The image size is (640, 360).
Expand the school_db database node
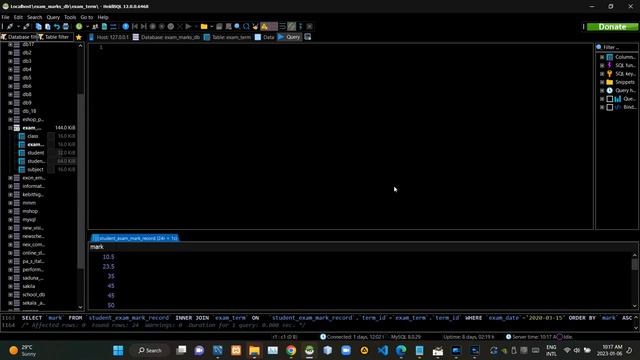tap(10, 294)
